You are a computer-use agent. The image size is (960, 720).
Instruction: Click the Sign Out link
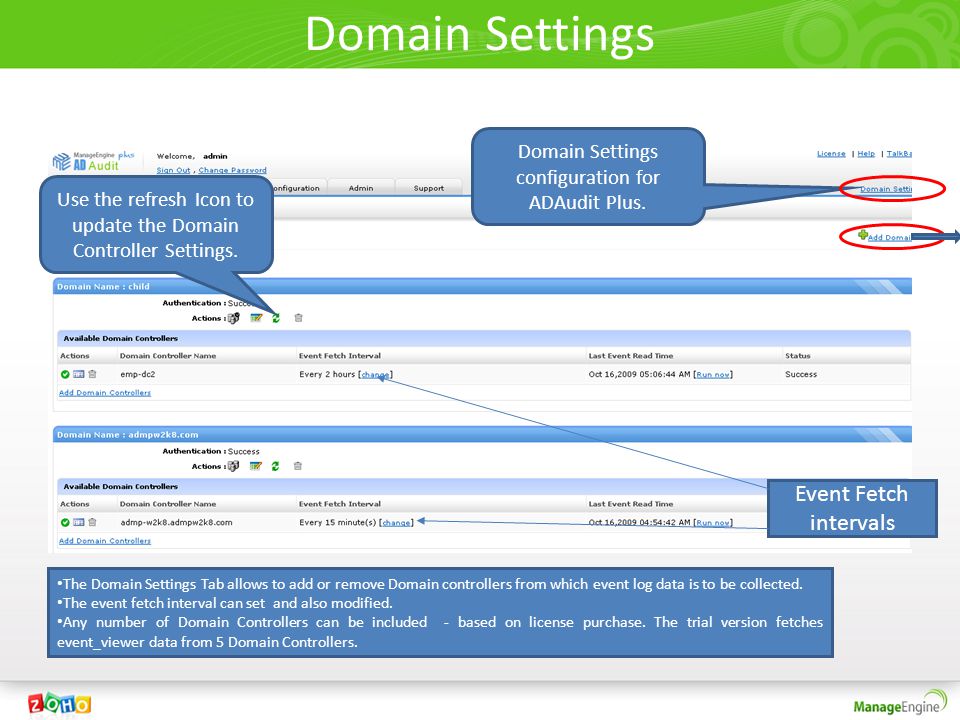[x=173, y=170]
